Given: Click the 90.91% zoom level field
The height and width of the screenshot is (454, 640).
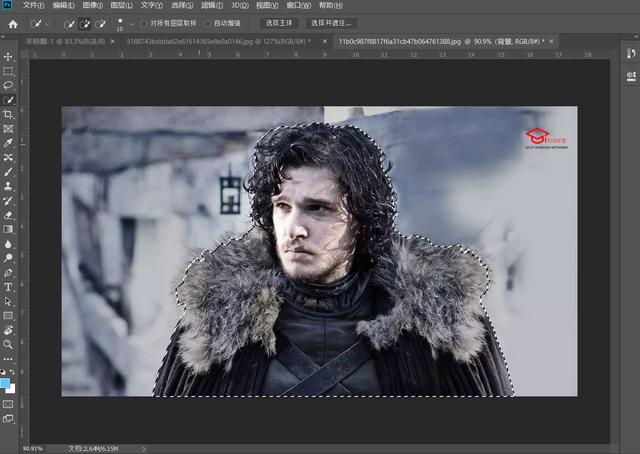Looking at the screenshot, I should (x=32, y=449).
